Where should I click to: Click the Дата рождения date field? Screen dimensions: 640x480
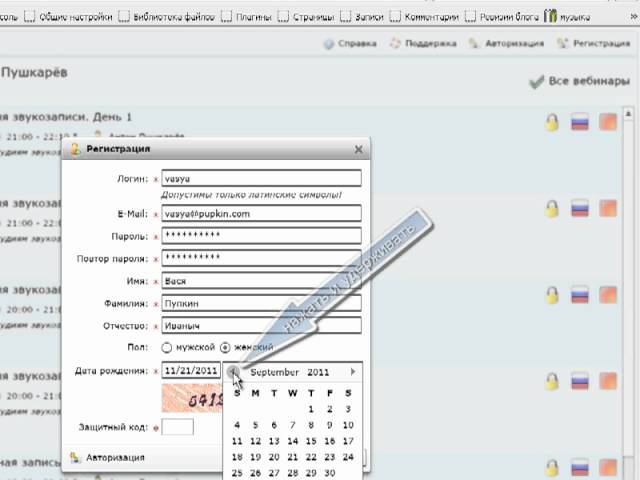191,371
